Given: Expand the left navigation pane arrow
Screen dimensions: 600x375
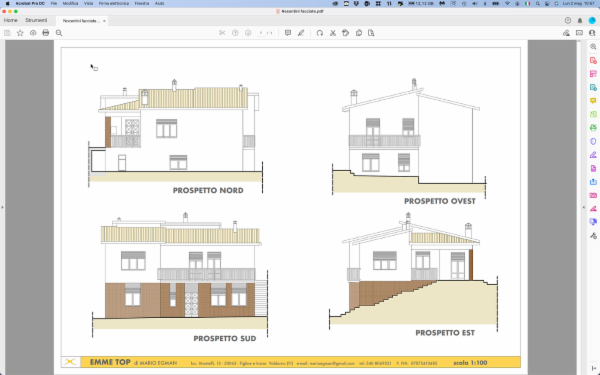Looking at the screenshot, I should (x=2, y=207).
